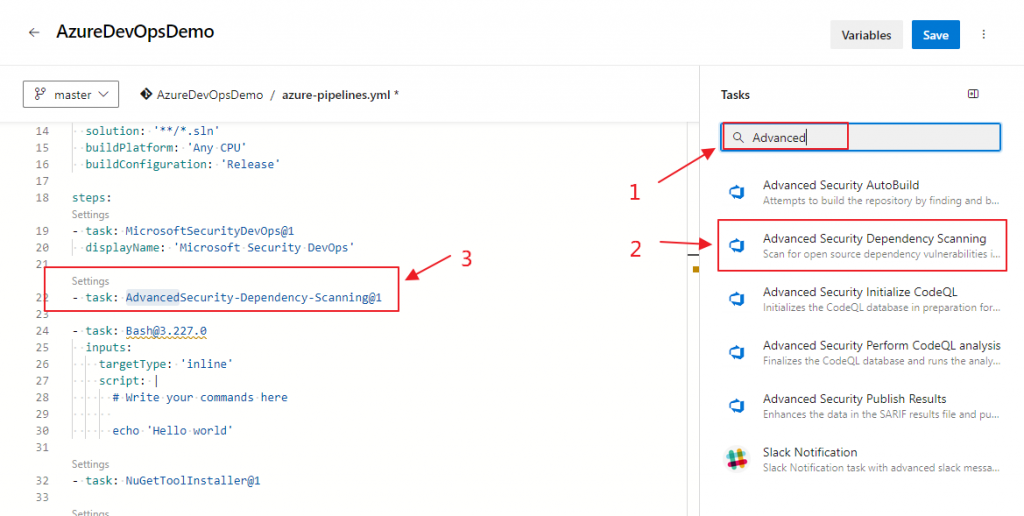The height and width of the screenshot is (516, 1024).
Task: Click the Advanced Security AutoBuild task icon
Action: (737, 192)
